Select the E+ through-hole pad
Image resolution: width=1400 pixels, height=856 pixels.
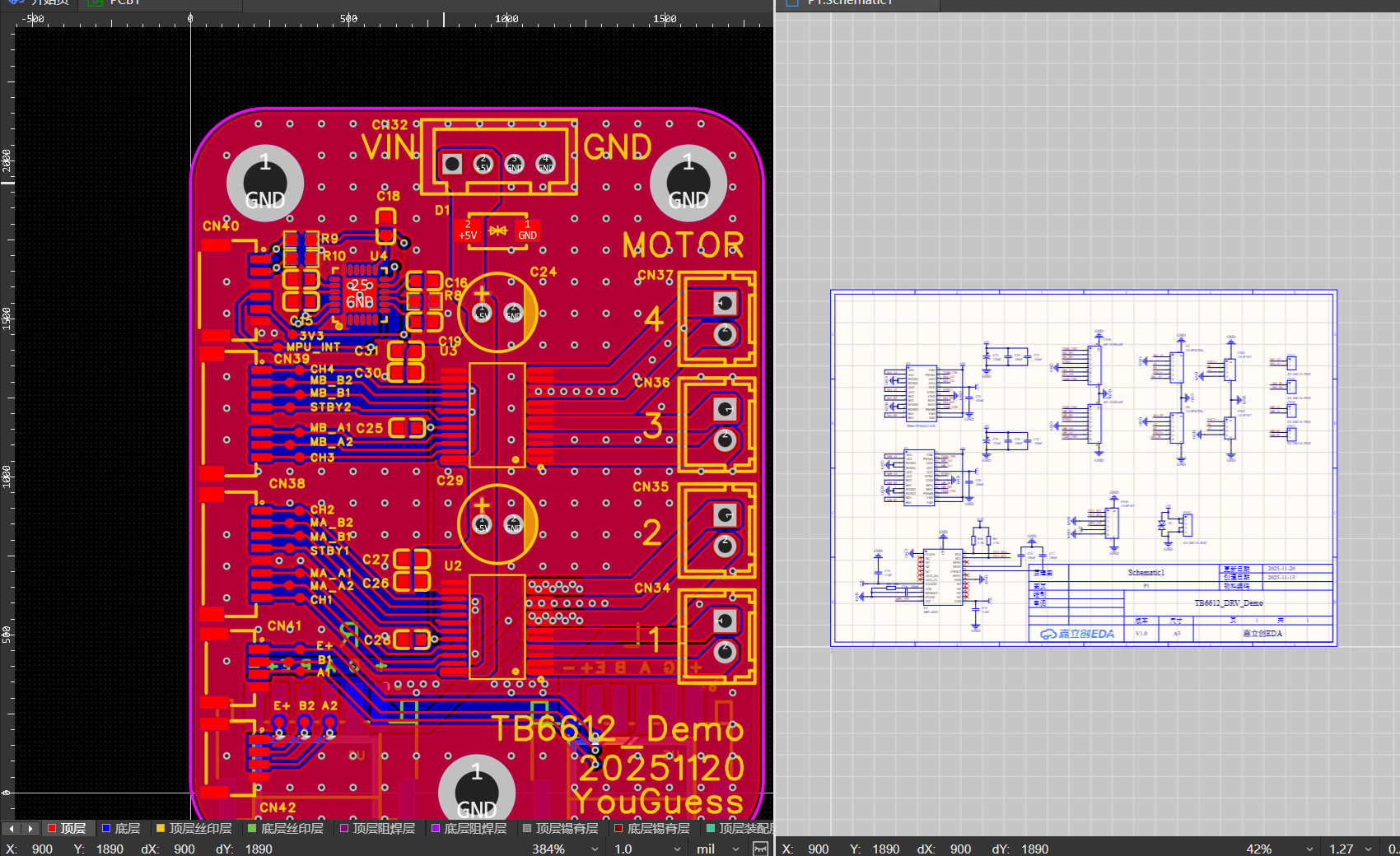[279, 723]
